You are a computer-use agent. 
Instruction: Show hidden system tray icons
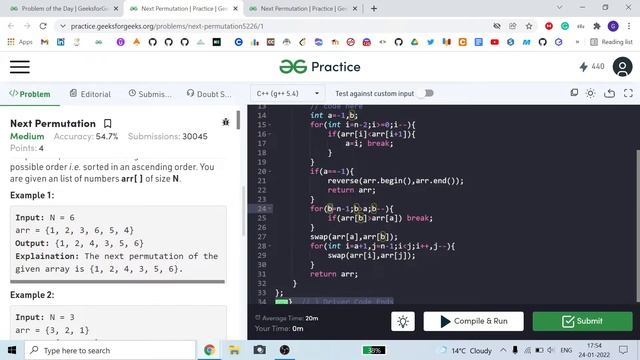503,350
